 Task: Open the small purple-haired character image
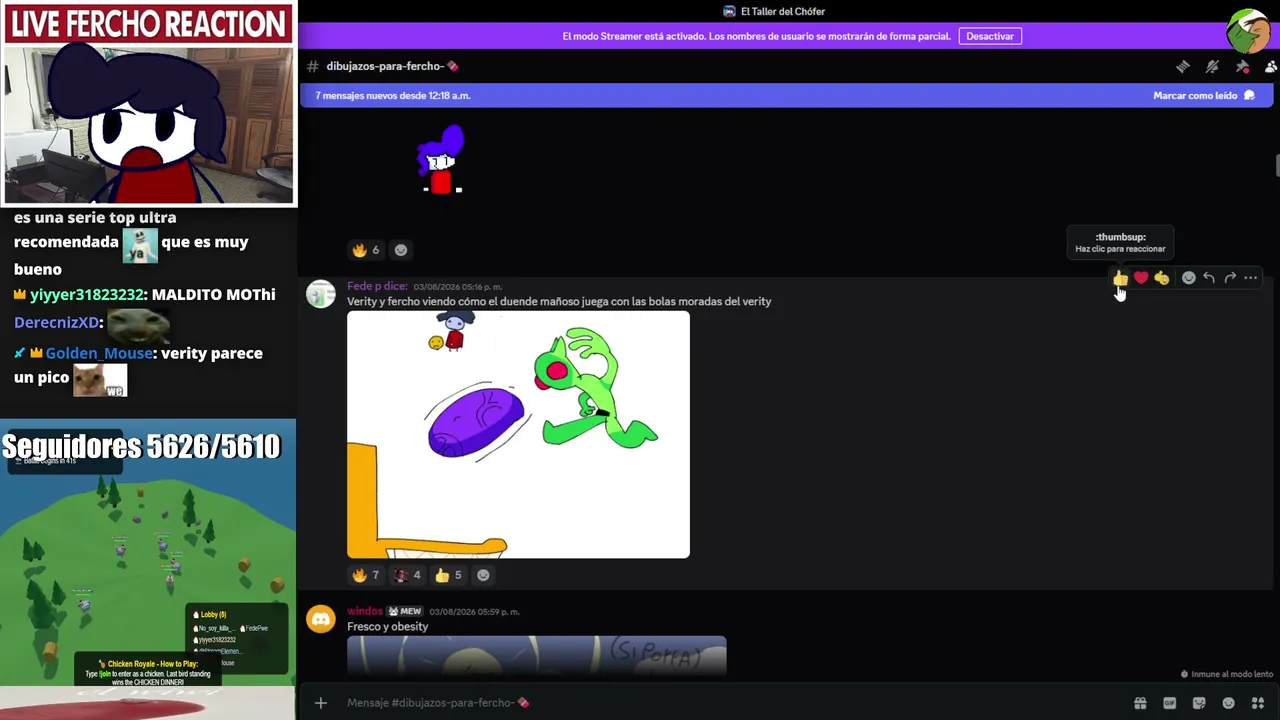[x=440, y=160]
